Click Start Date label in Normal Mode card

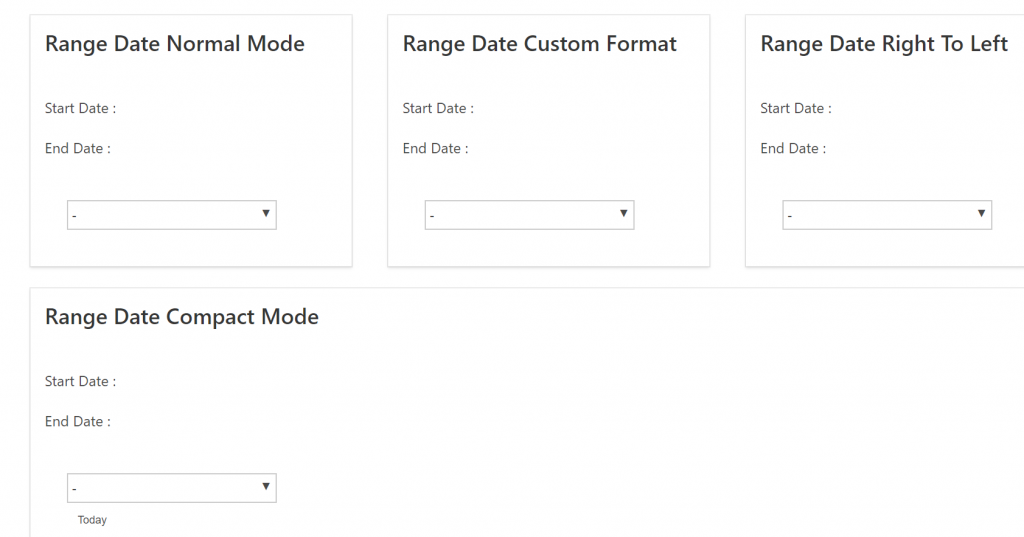click(80, 108)
